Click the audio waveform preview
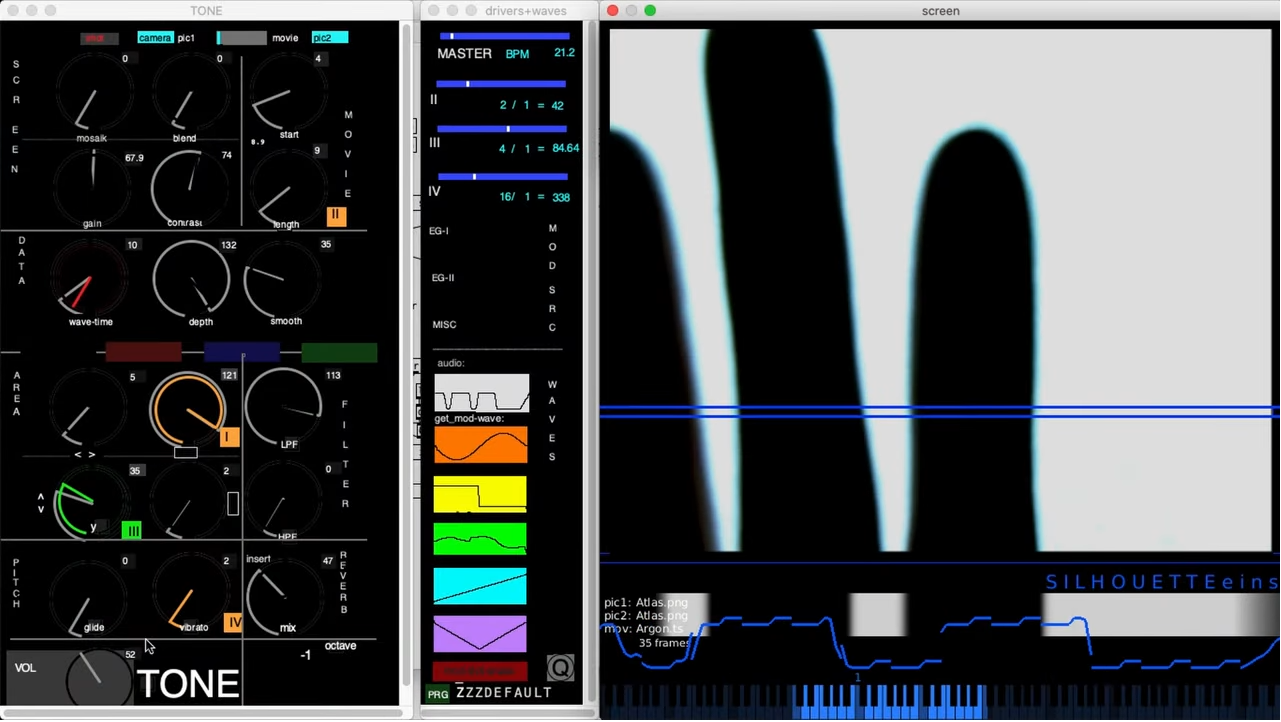Screen dimensions: 1281x722 (481, 393)
